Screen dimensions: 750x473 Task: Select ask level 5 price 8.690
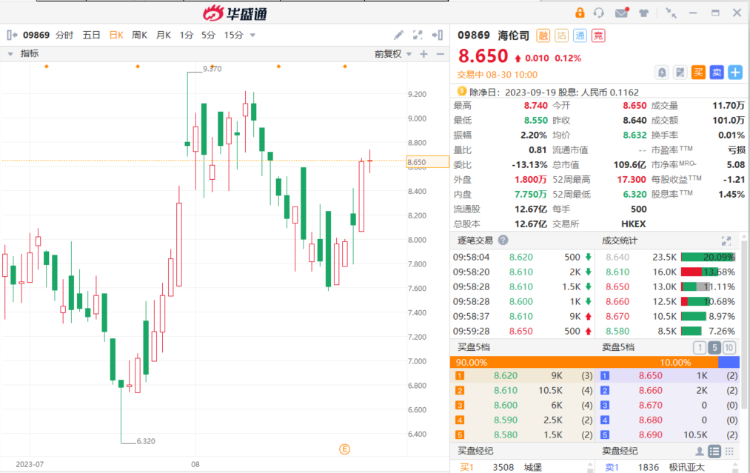click(651, 435)
